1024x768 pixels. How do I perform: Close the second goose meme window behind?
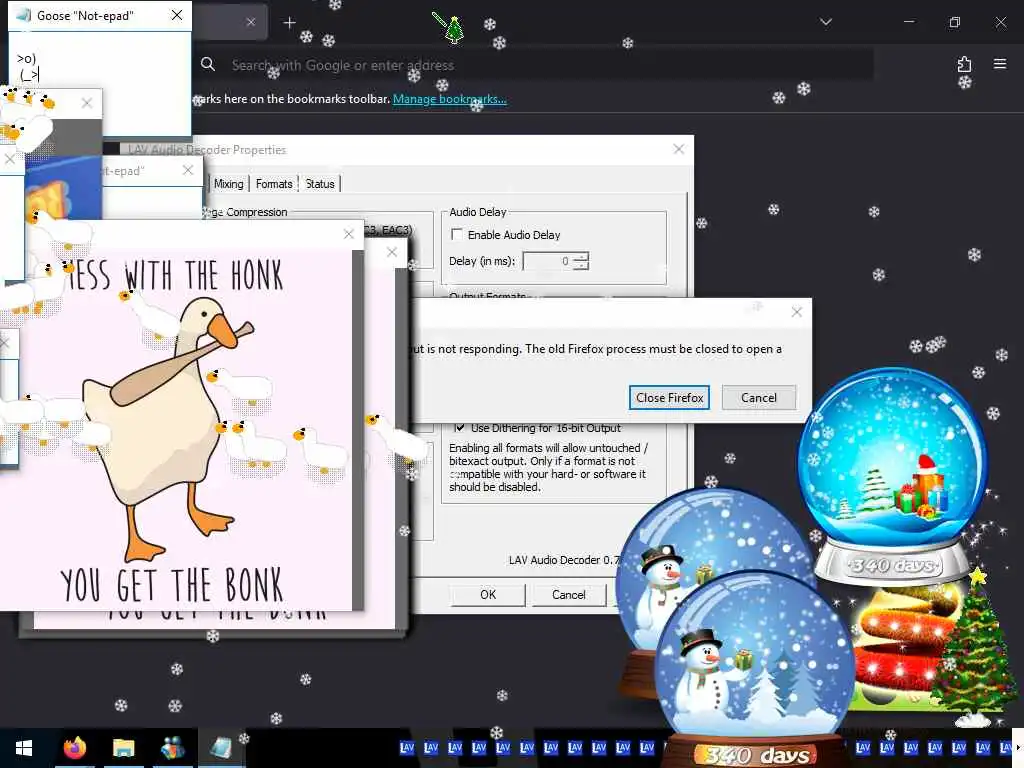(391, 252)
